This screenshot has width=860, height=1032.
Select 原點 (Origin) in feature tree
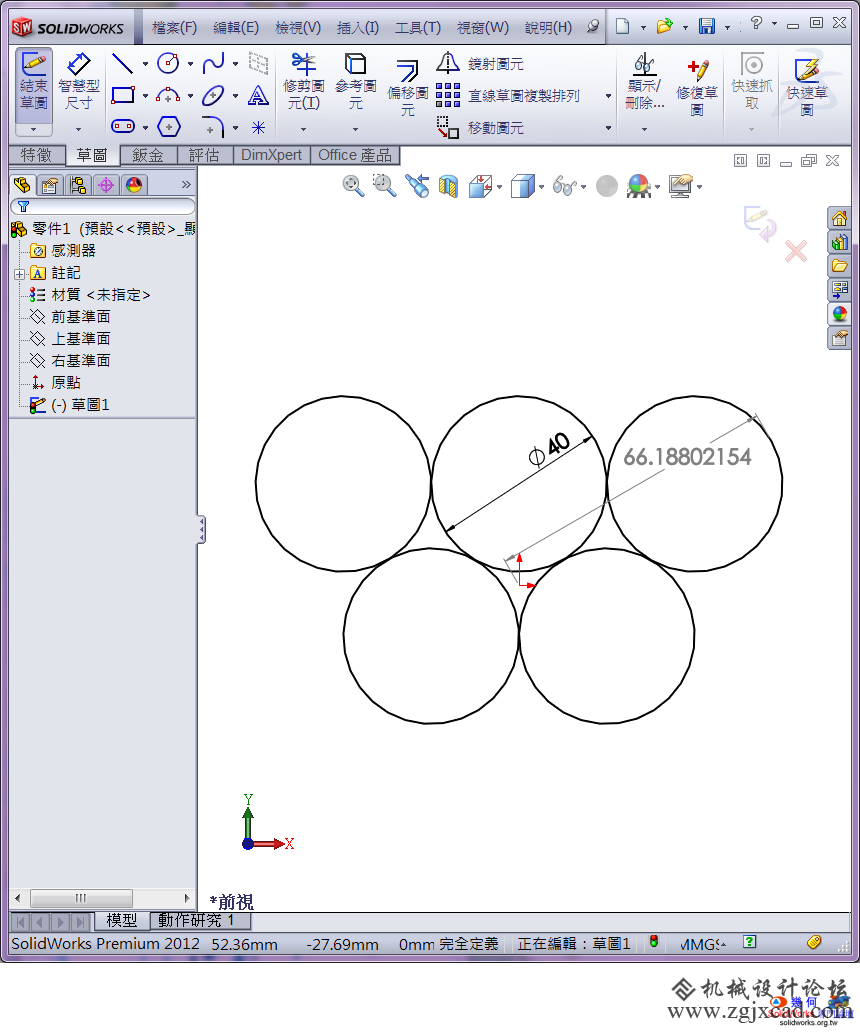pyautogui.click(x=58, y=383)
